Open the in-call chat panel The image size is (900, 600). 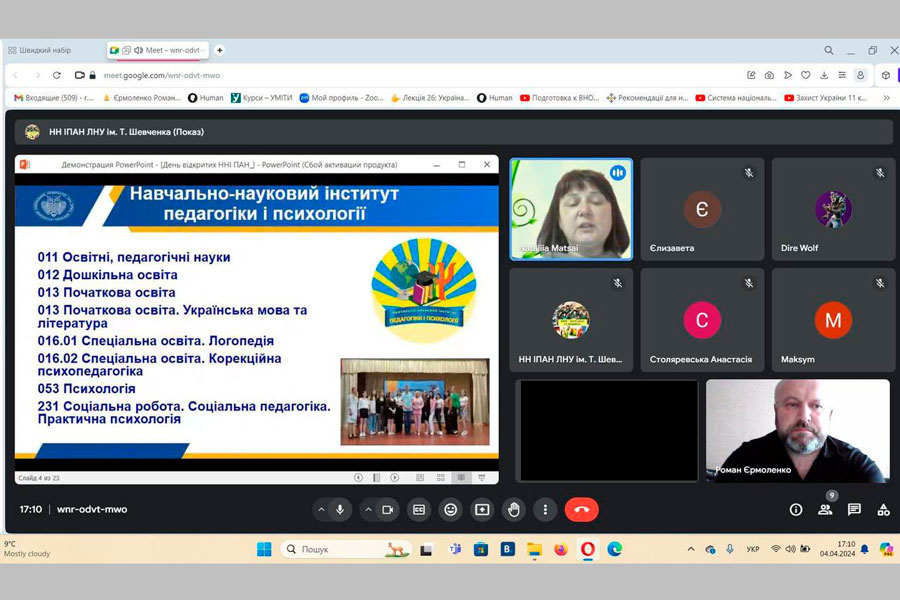tap(854, 509)
